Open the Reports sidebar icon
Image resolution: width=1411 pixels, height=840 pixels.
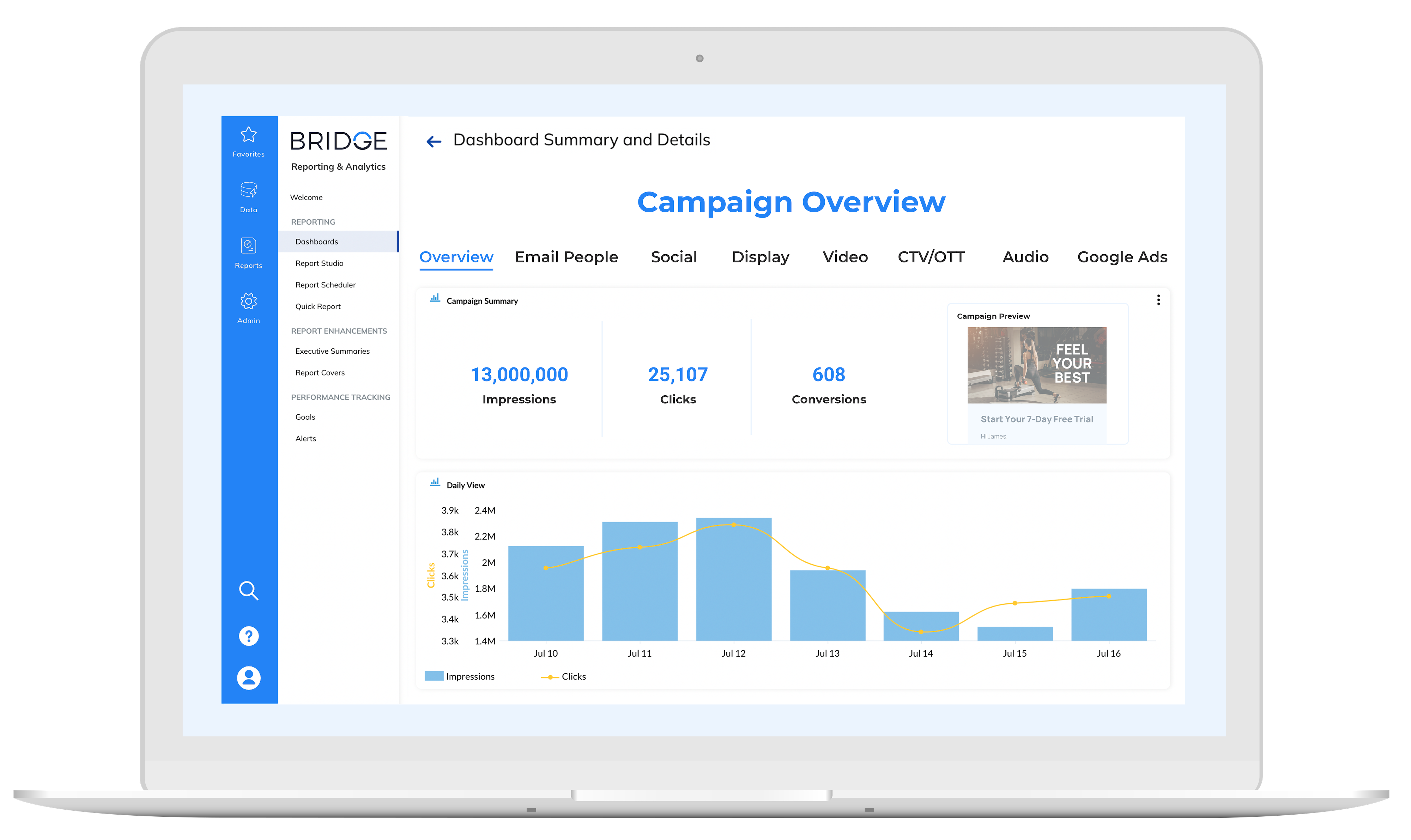pyautogui.click(x=249, y=246)
